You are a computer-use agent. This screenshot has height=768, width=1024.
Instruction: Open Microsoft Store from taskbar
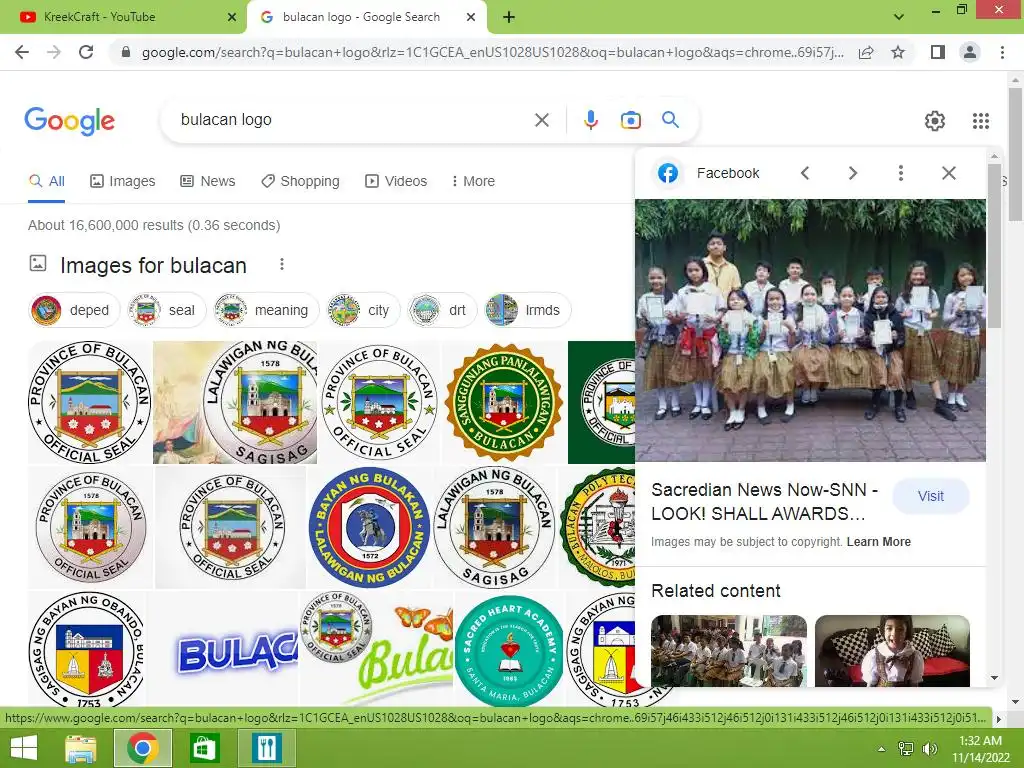204,748
